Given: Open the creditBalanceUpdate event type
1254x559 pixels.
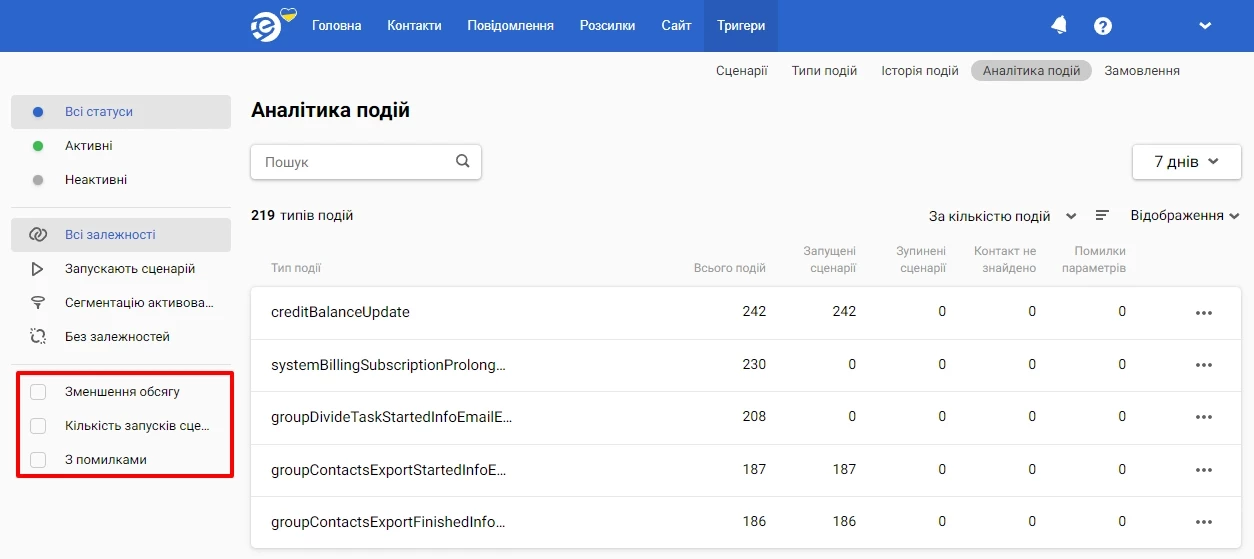Looking at the screenshot, I should (x=340, y=312).
